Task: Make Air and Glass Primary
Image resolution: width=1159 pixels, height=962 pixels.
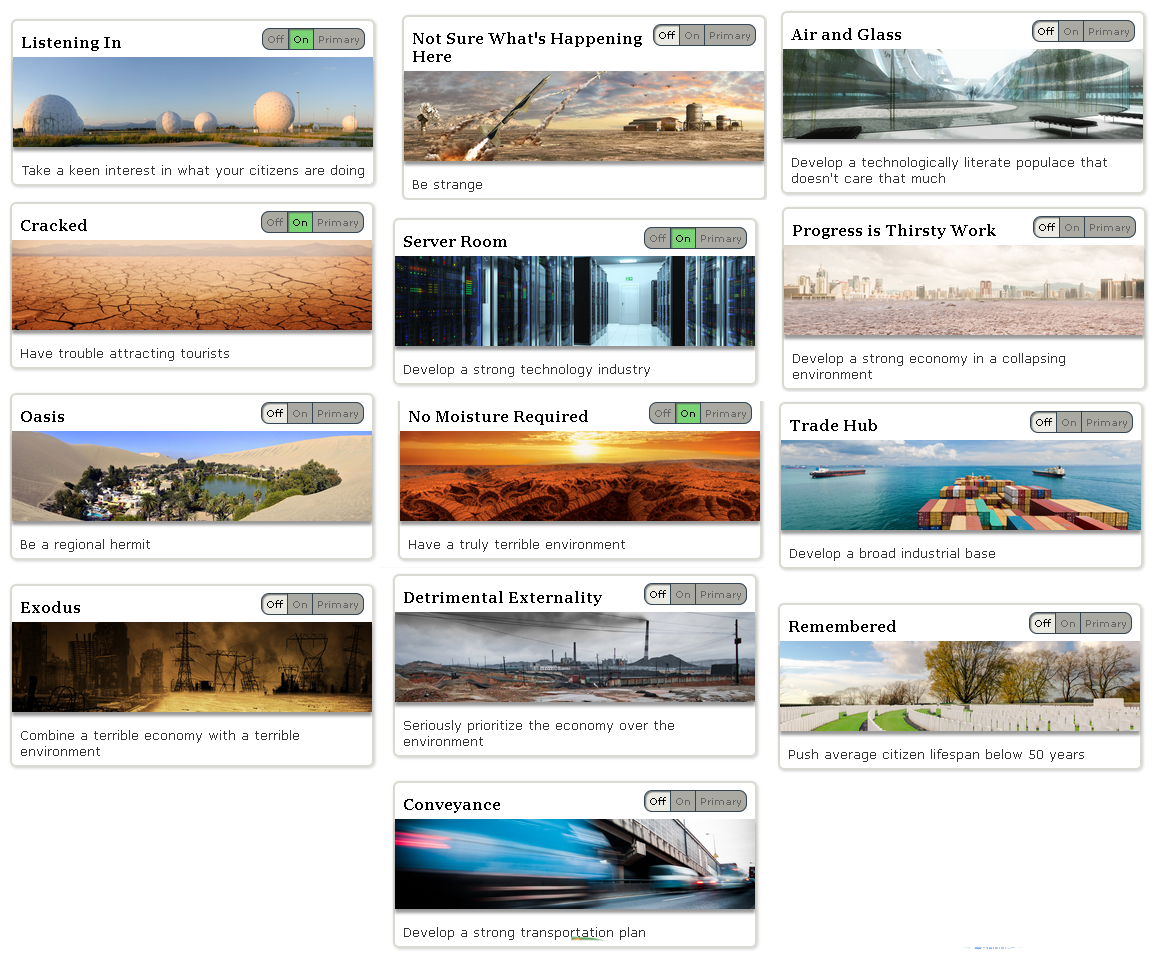Action: click(x=1109, y=31)
